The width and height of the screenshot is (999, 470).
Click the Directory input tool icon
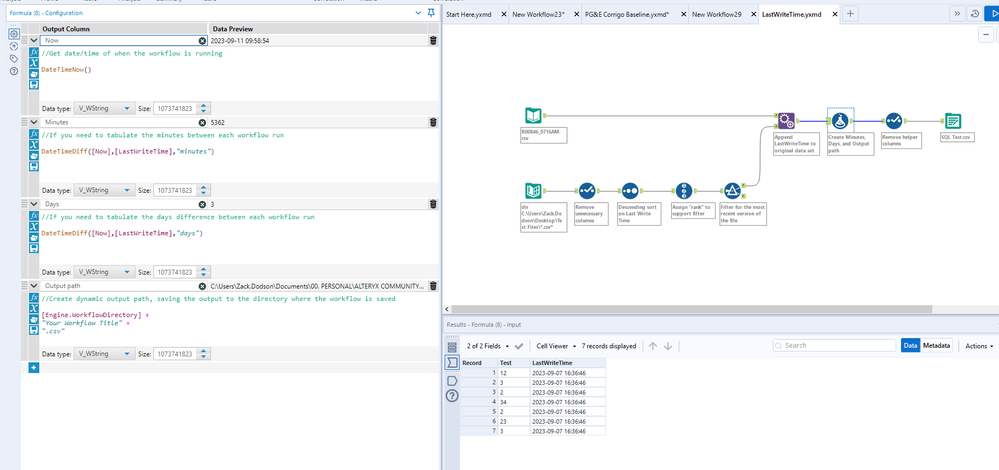[536, 191]
